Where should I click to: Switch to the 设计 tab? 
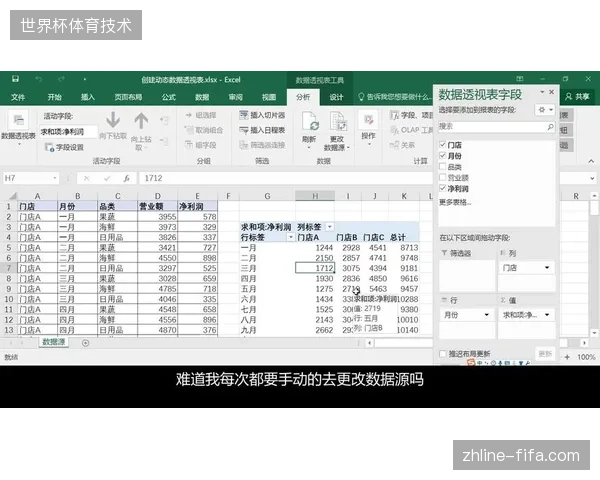pos(336,97)
